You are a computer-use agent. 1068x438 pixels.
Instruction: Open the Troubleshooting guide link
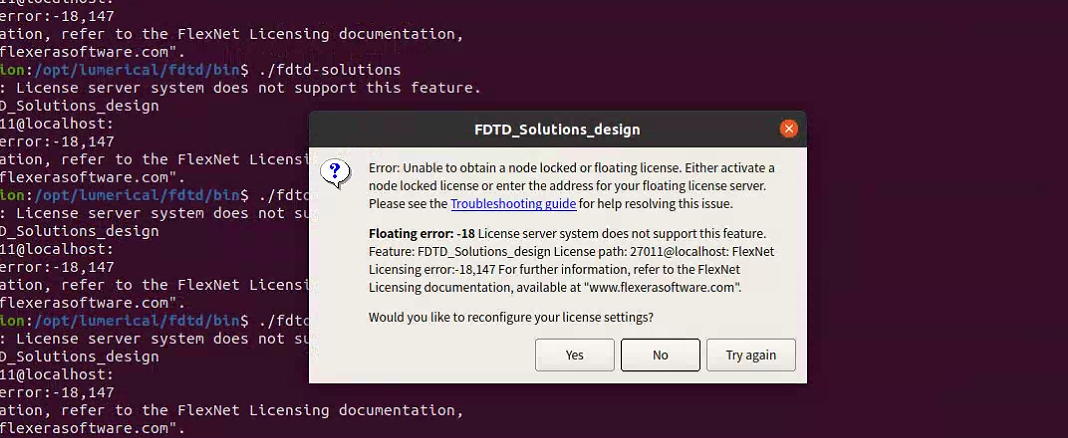pyautogui.click(x=514, y=203)
